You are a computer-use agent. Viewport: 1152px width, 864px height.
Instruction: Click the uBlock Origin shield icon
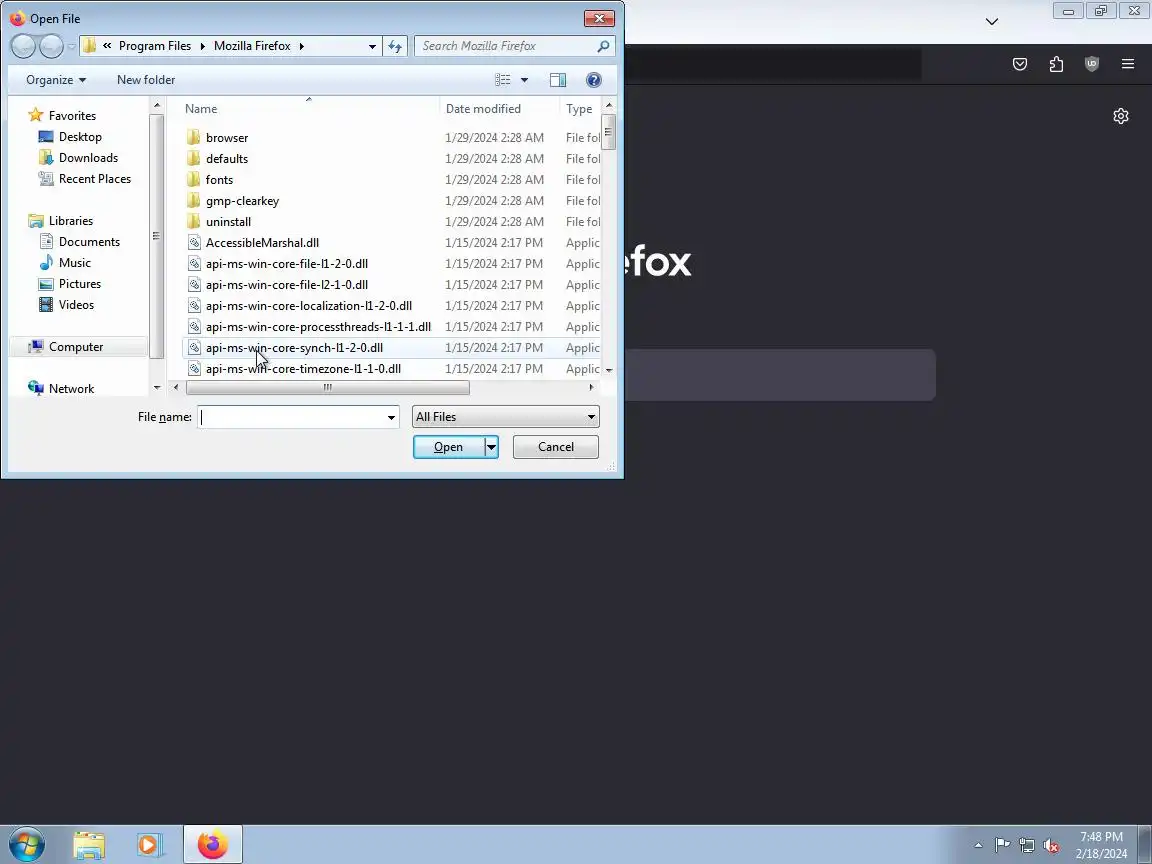click(1092, 64)
